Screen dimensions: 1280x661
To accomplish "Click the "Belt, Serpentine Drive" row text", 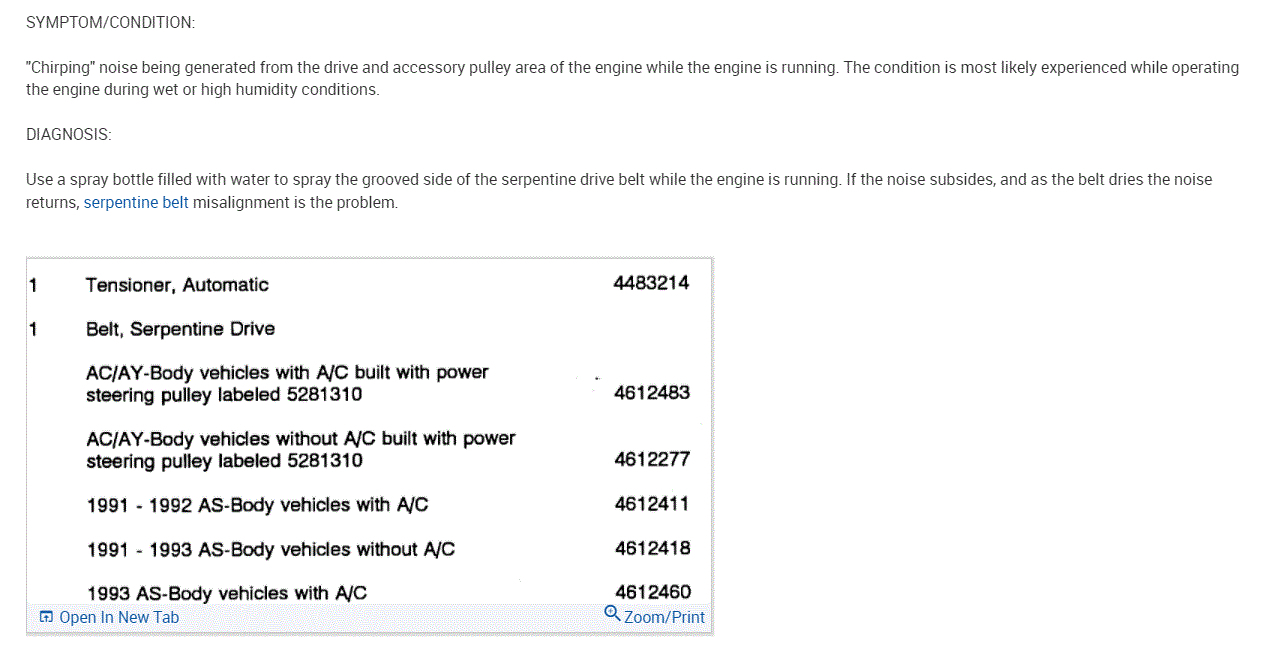I will coord(180,329).
